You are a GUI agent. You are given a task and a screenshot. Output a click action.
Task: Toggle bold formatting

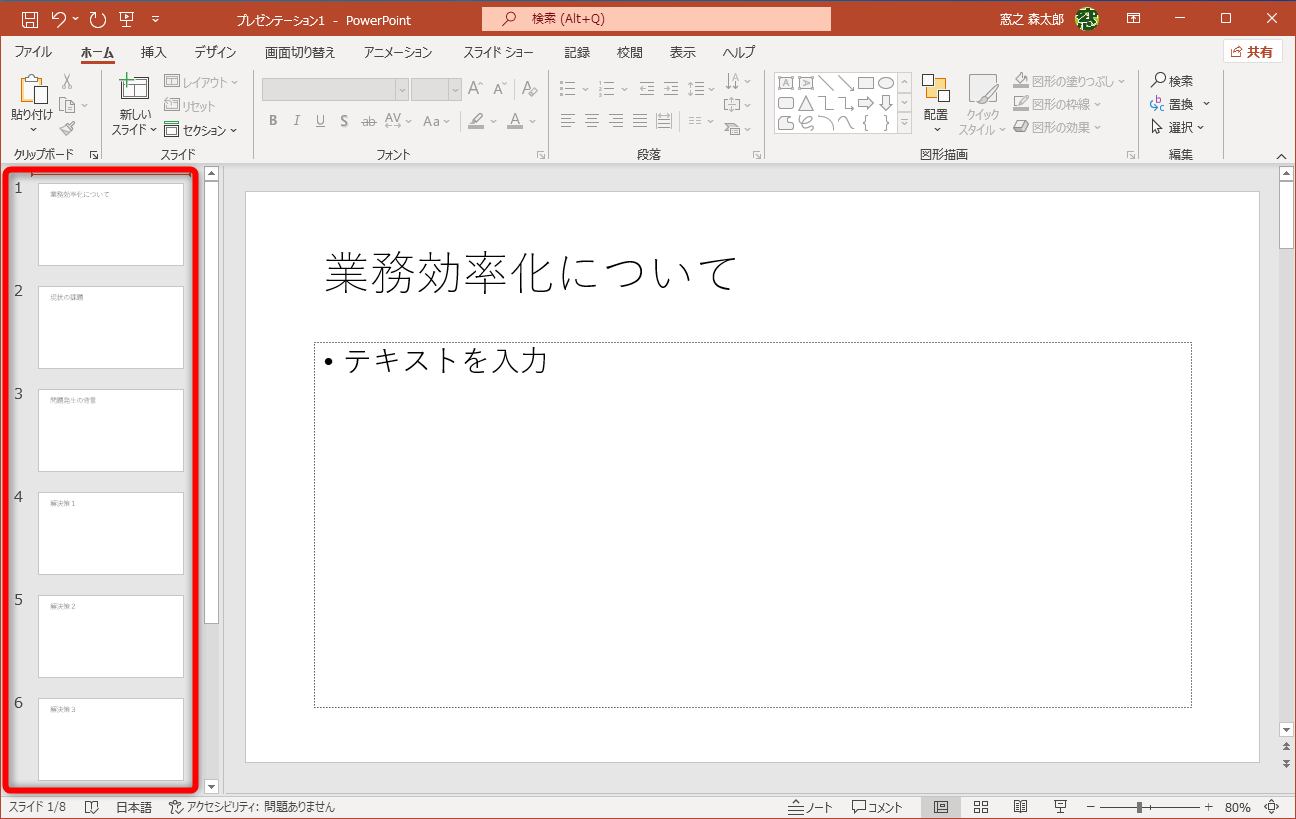pos(272,120)
